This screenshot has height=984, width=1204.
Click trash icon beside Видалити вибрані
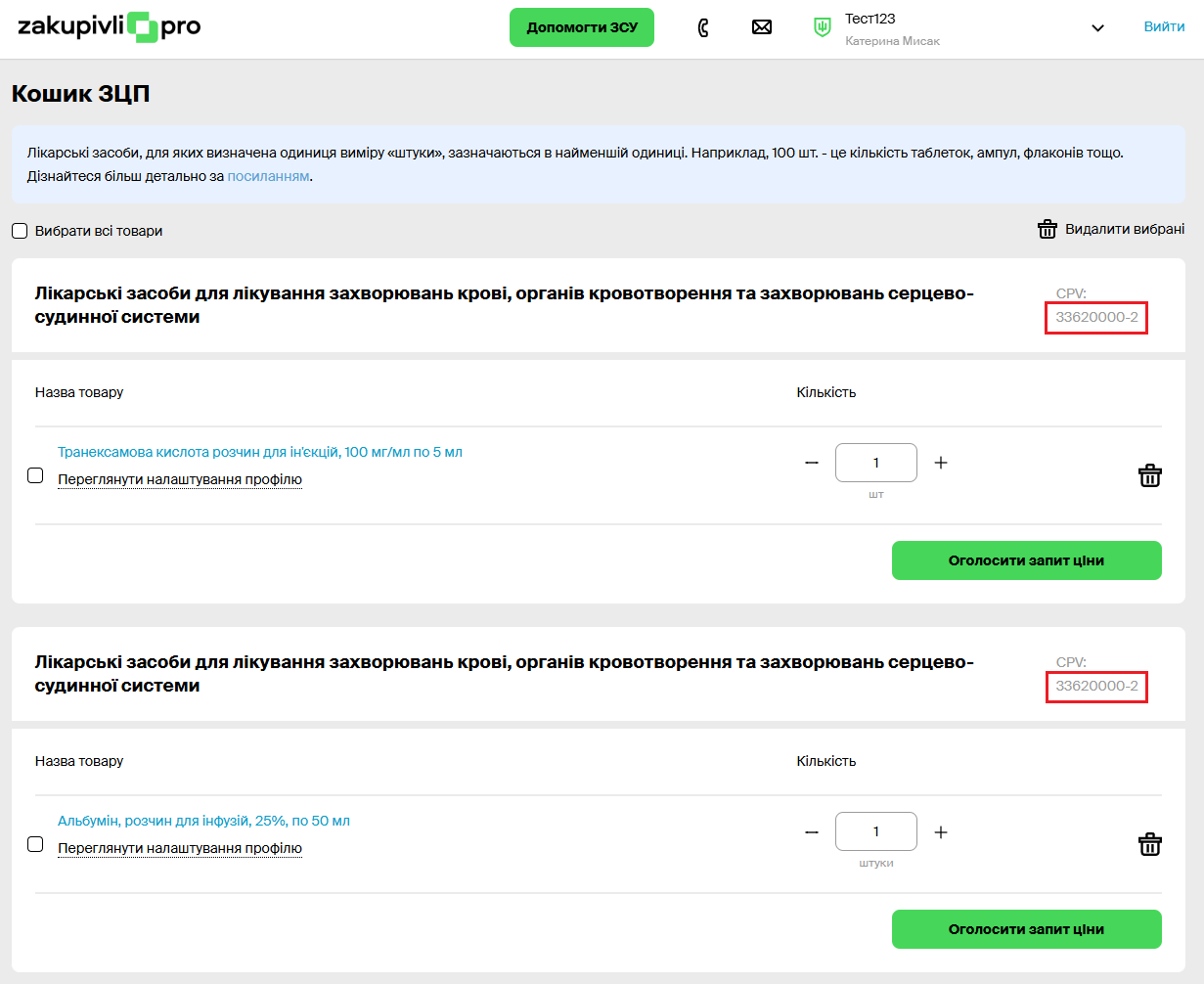click(x=1047, y=229)
